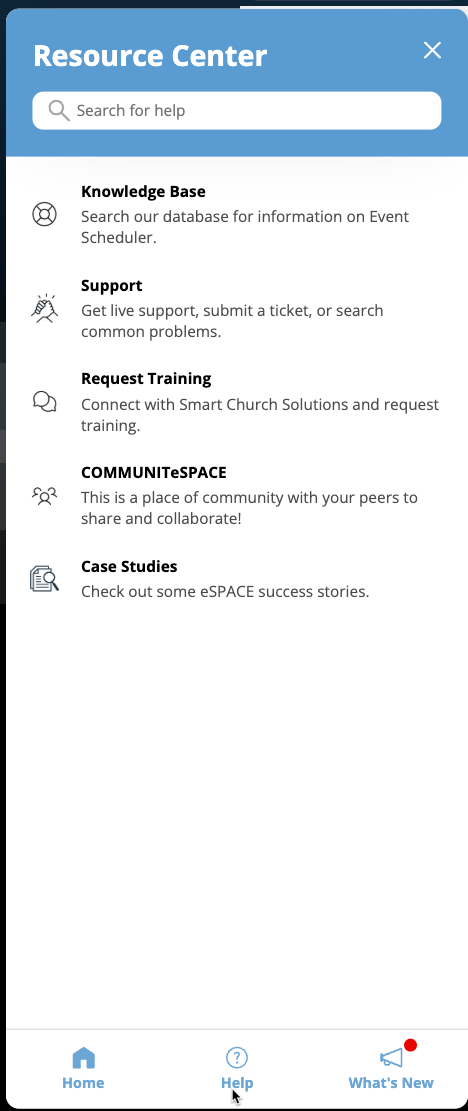Click the Support handshake icon

[x=45, y=308]
